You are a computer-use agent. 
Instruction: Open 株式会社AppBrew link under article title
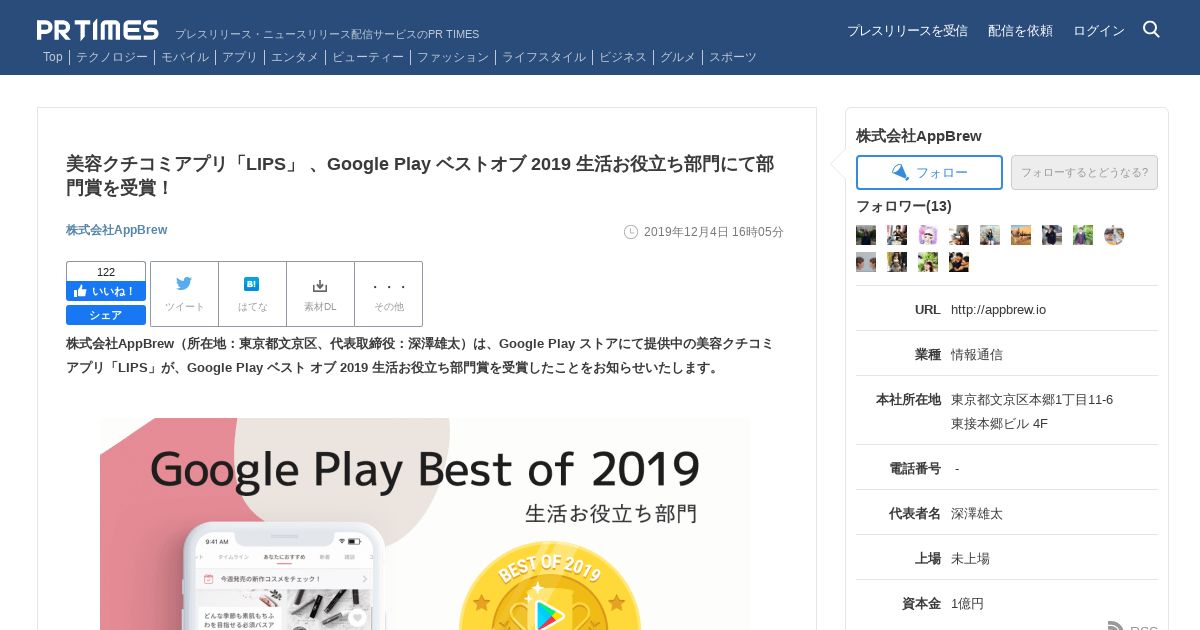point(117,230)
